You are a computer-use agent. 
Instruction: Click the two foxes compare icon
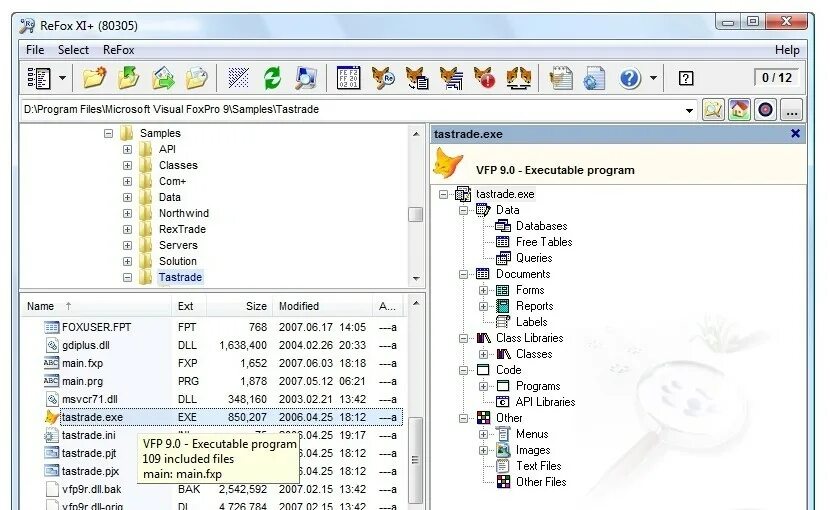[519, 78]
